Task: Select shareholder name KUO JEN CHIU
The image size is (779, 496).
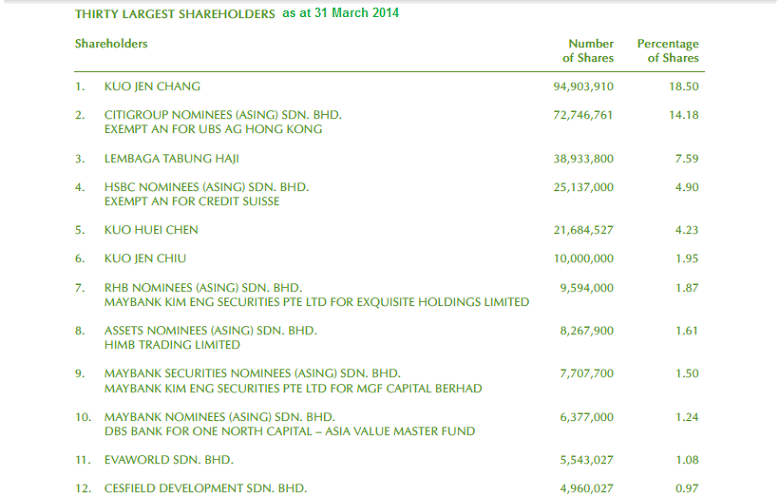Action: pyautogui.click(x=145, y=258)
